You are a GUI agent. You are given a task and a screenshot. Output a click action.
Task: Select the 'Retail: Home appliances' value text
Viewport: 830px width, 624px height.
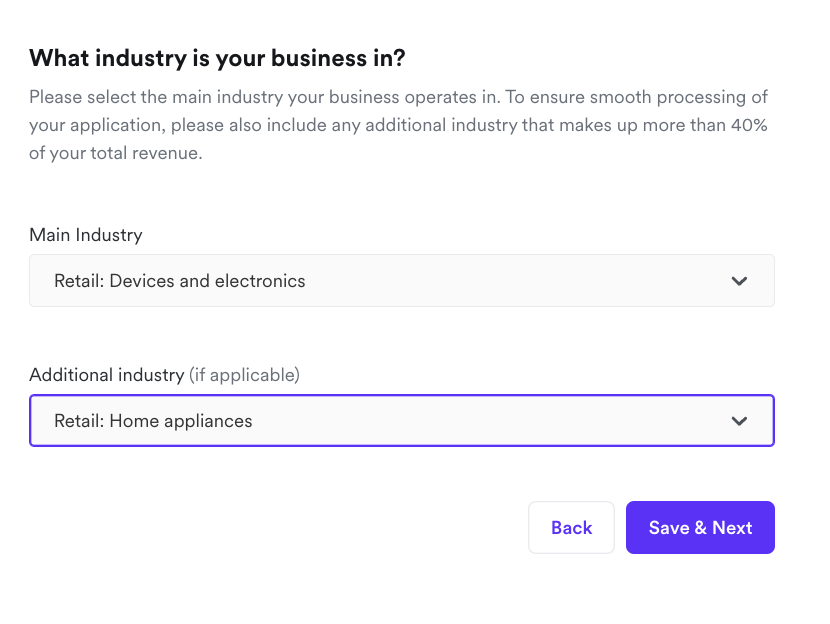click(x=153, y=421)
